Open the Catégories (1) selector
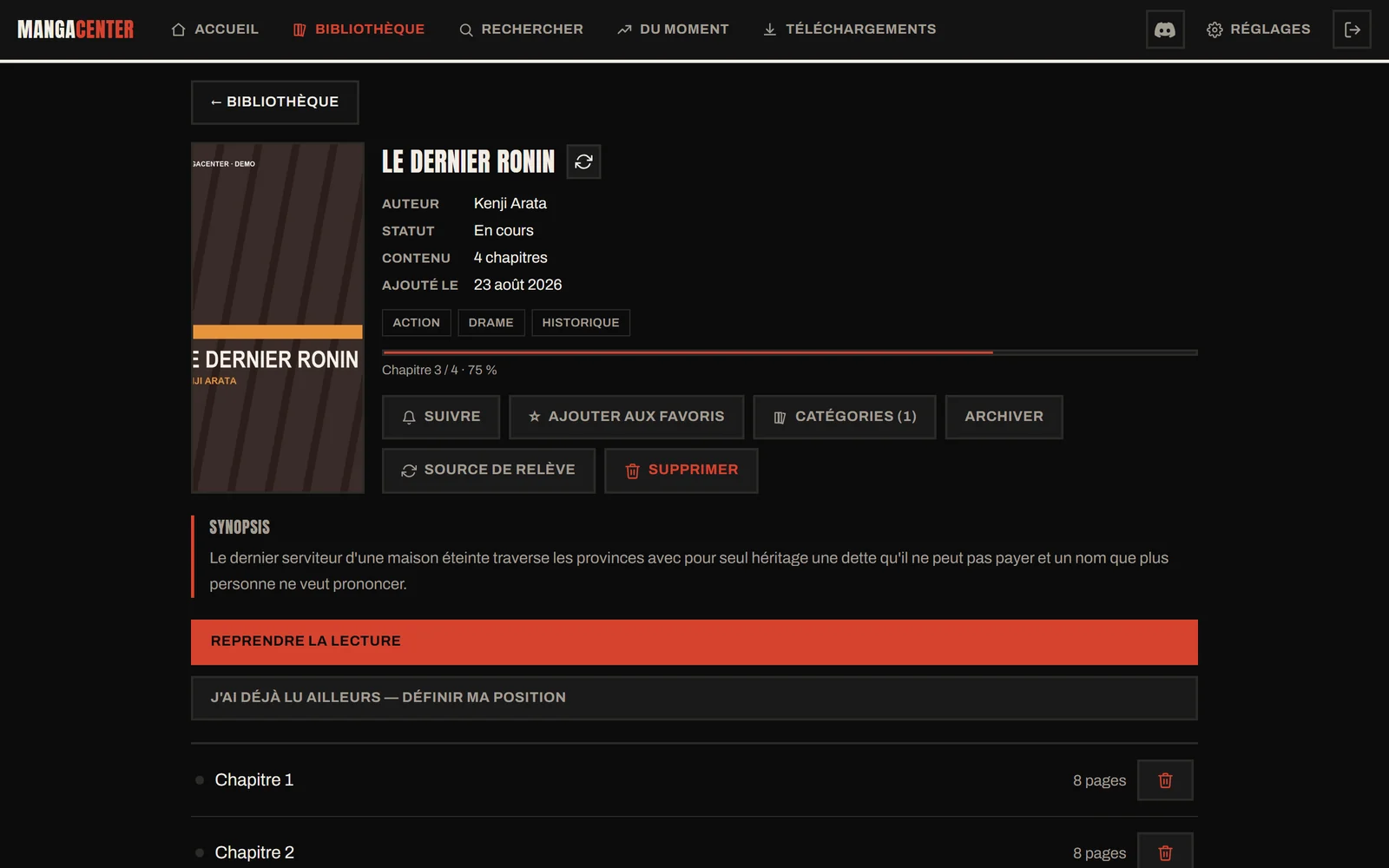 click(845, 417)
